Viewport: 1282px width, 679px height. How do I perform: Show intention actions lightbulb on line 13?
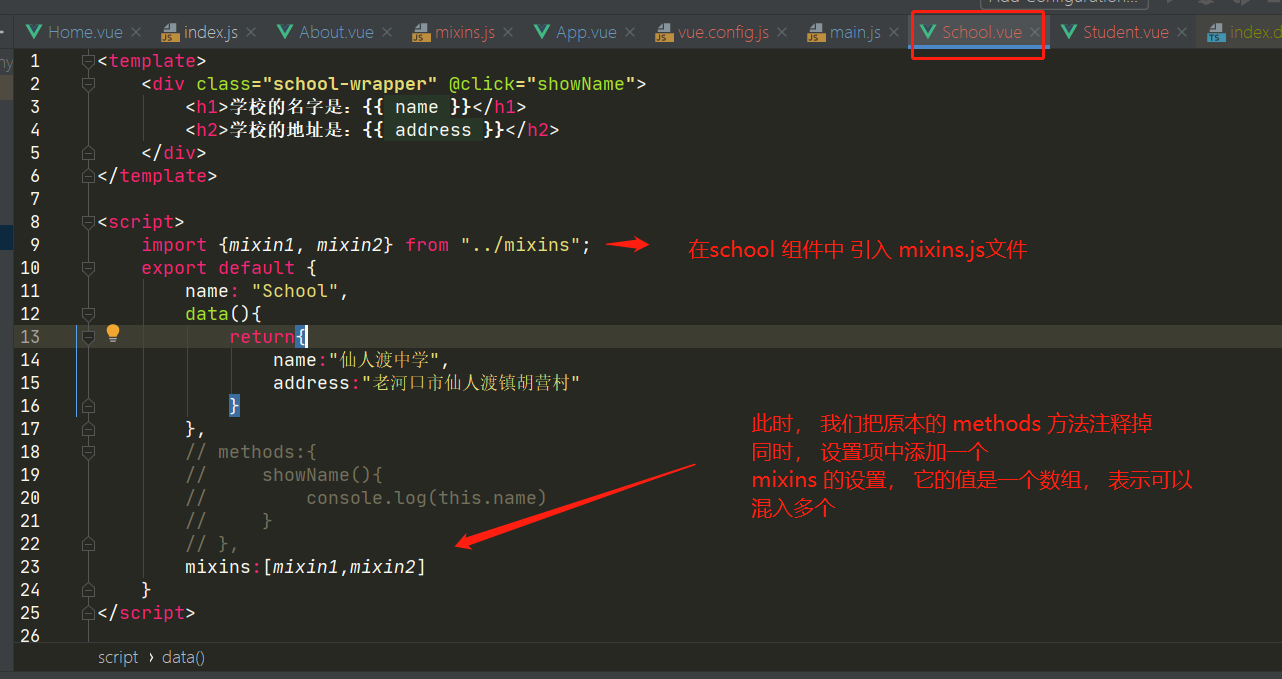[113, 333]
